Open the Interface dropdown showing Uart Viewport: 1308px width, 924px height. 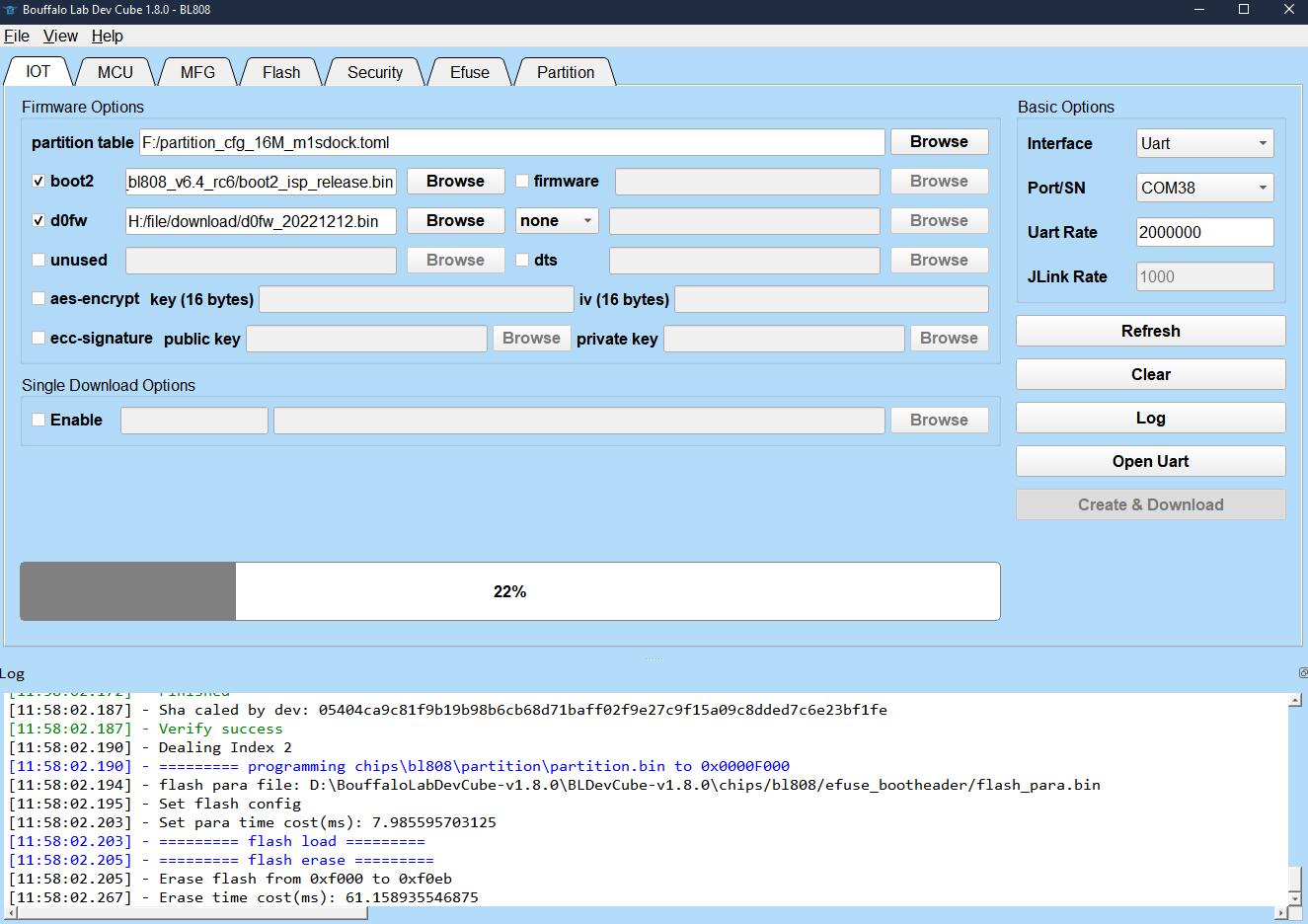(x=1204, y=143)
